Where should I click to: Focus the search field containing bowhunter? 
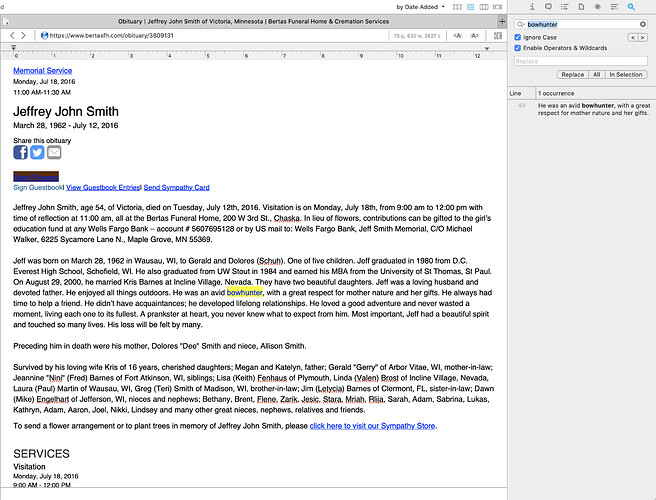pos(582,24)
